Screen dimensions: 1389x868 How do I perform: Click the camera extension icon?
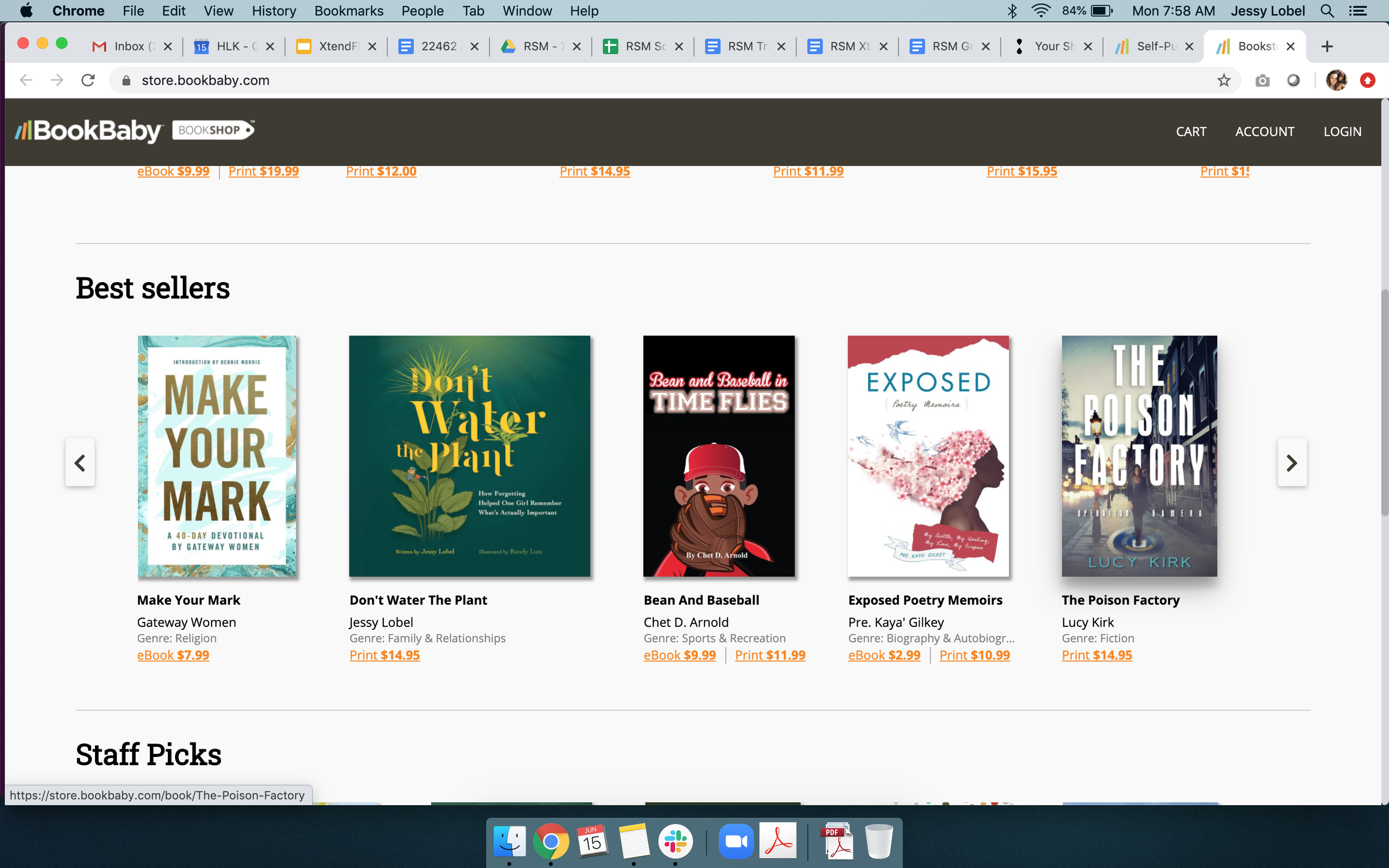click(1262, 81)
